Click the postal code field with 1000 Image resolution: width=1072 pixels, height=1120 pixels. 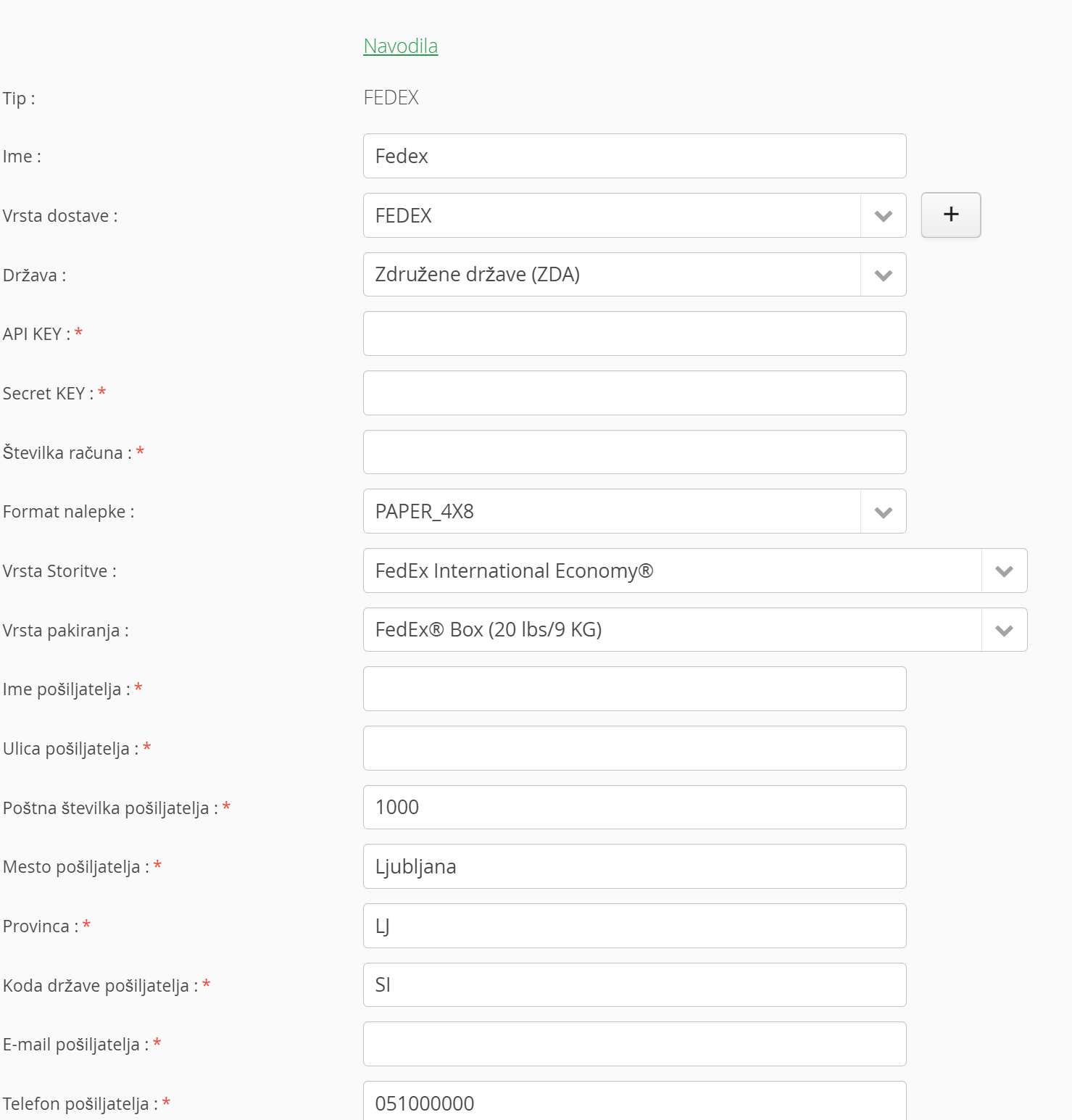pyautogui.click(x=634, y=808)
